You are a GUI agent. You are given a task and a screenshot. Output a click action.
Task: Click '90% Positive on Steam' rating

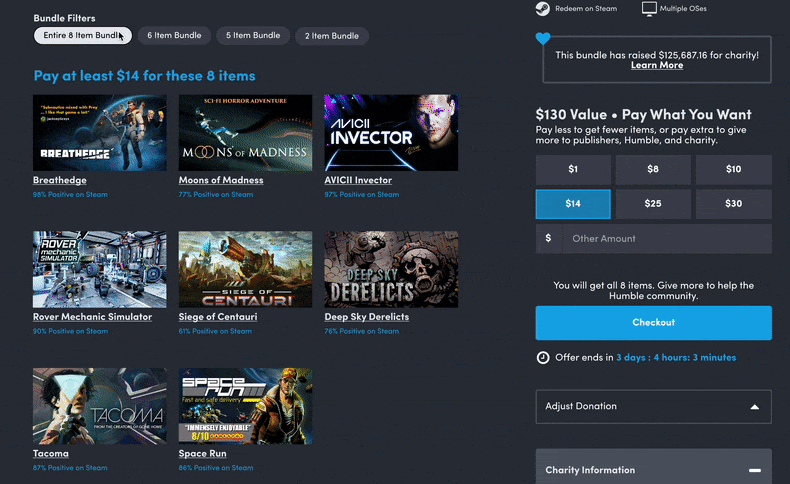click(x=70, y=331)
